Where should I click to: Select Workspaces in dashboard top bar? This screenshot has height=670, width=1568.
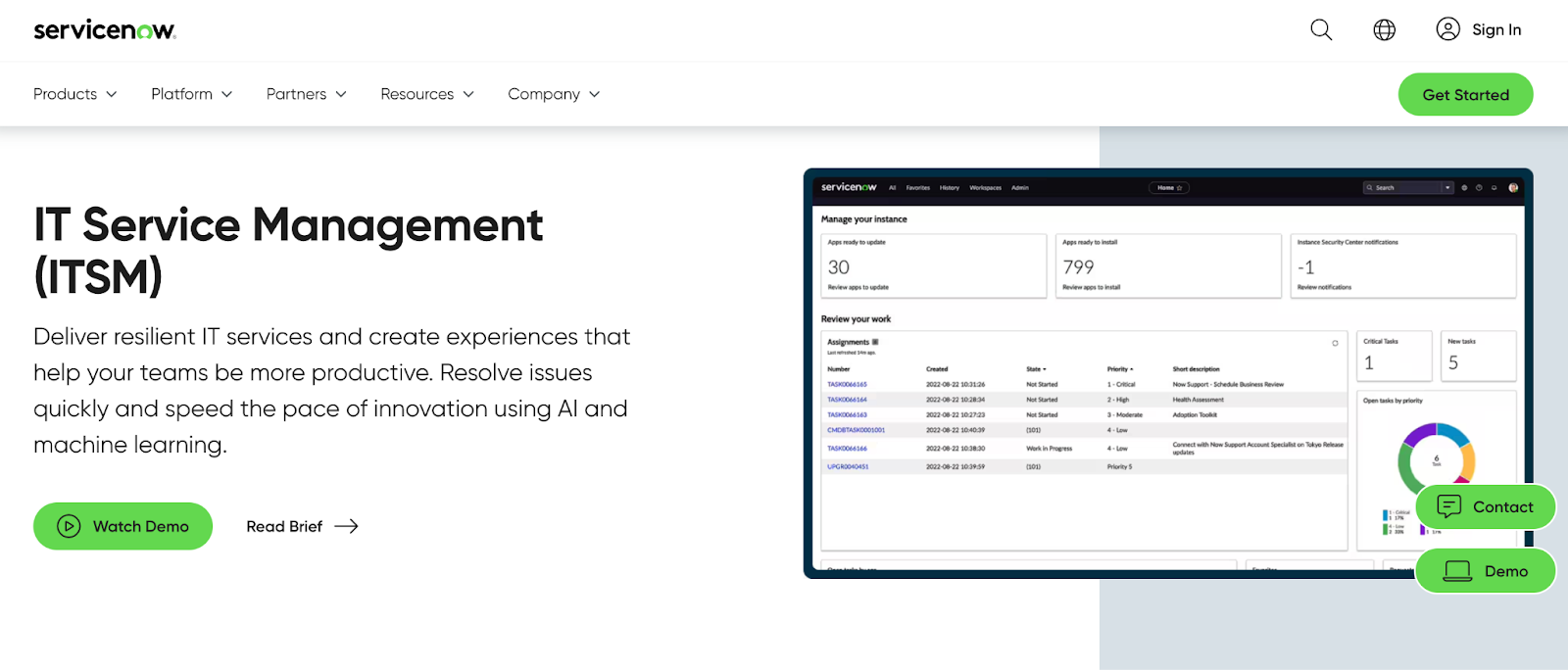click(985, 188)
